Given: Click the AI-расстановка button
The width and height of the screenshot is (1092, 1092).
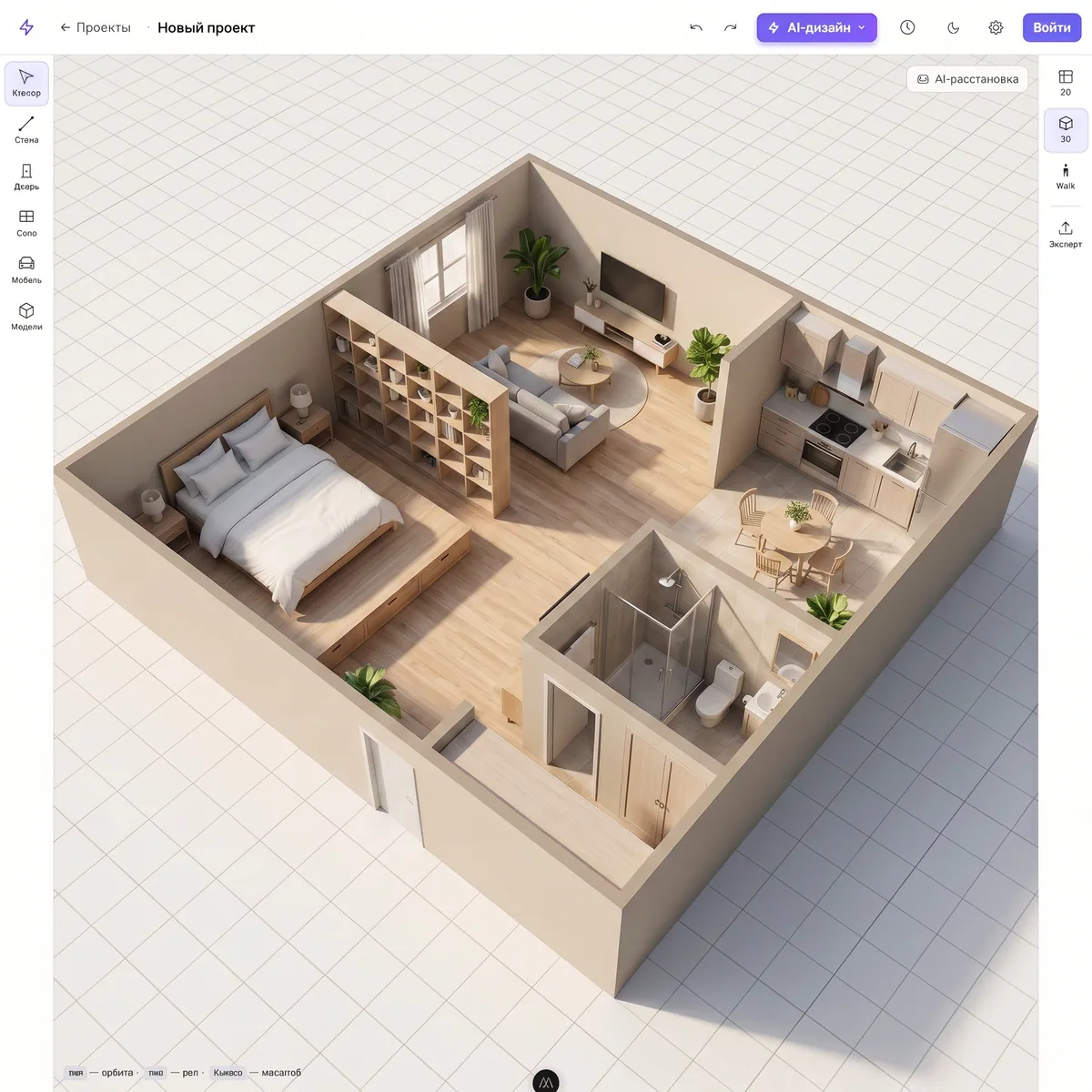Looking at the screenshot, I should pyautogui.click(x=967, y=79).
